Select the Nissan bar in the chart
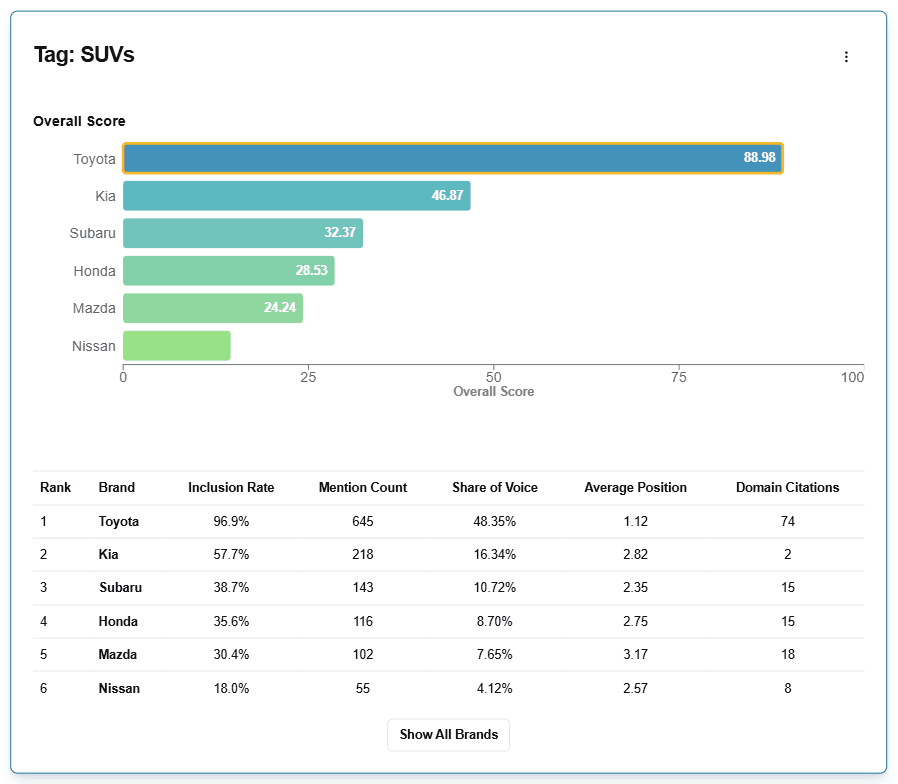 coord(175,345)
